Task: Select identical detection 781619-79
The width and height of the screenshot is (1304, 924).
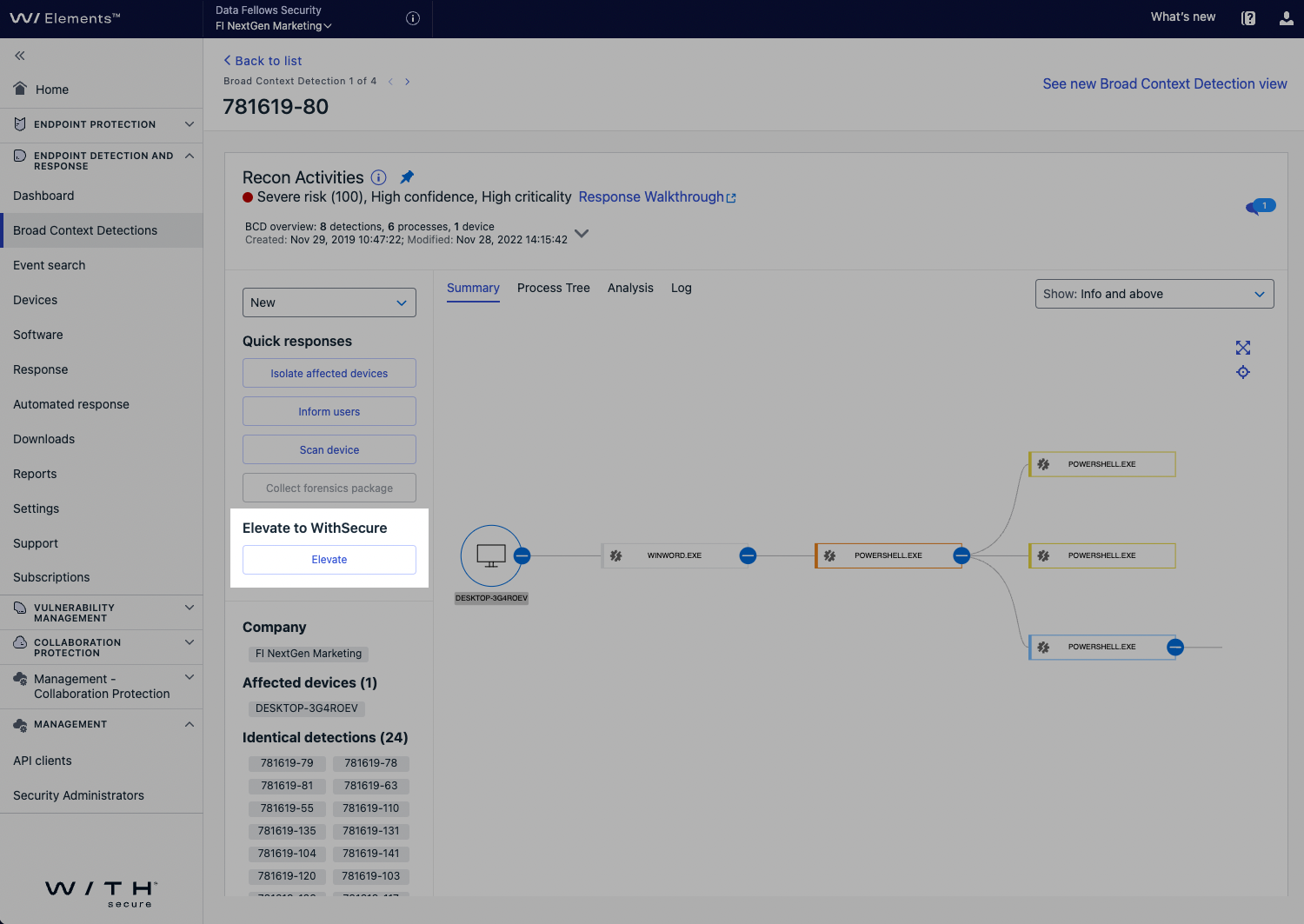Action: pyautogui.click(x=287, y=763)
